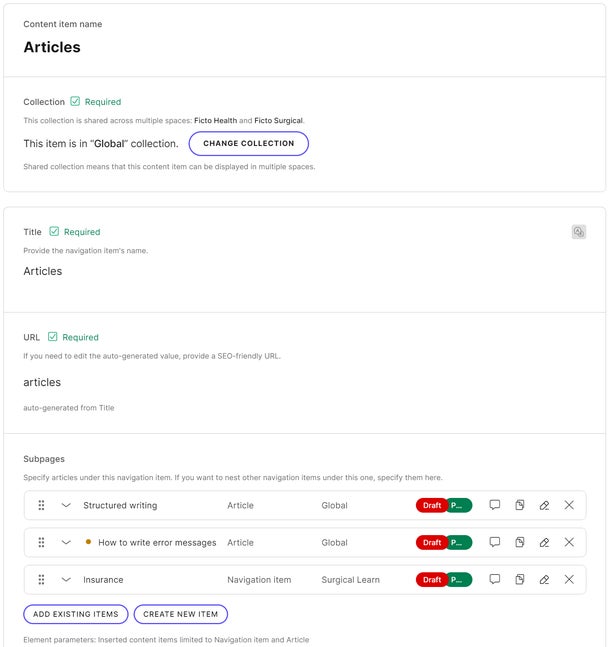This screenshot has width=608, height=647.
Task: Click the Draft badge on How to write error messages
Action: (x=432, y=542)
